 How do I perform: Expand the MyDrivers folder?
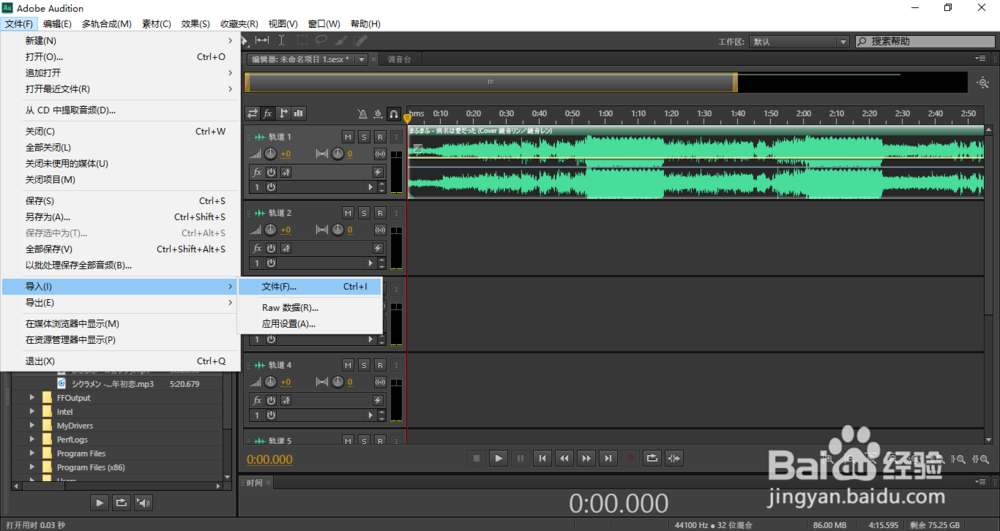(32, 425)
